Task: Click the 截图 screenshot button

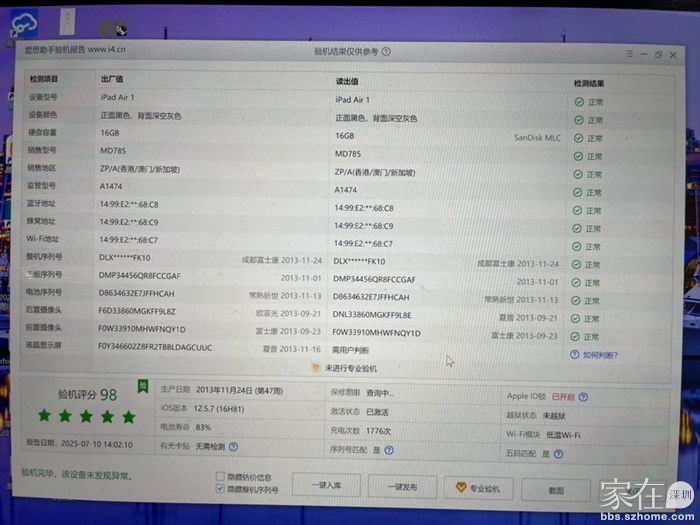Action: pyautogui.click(x=555, y=491)
